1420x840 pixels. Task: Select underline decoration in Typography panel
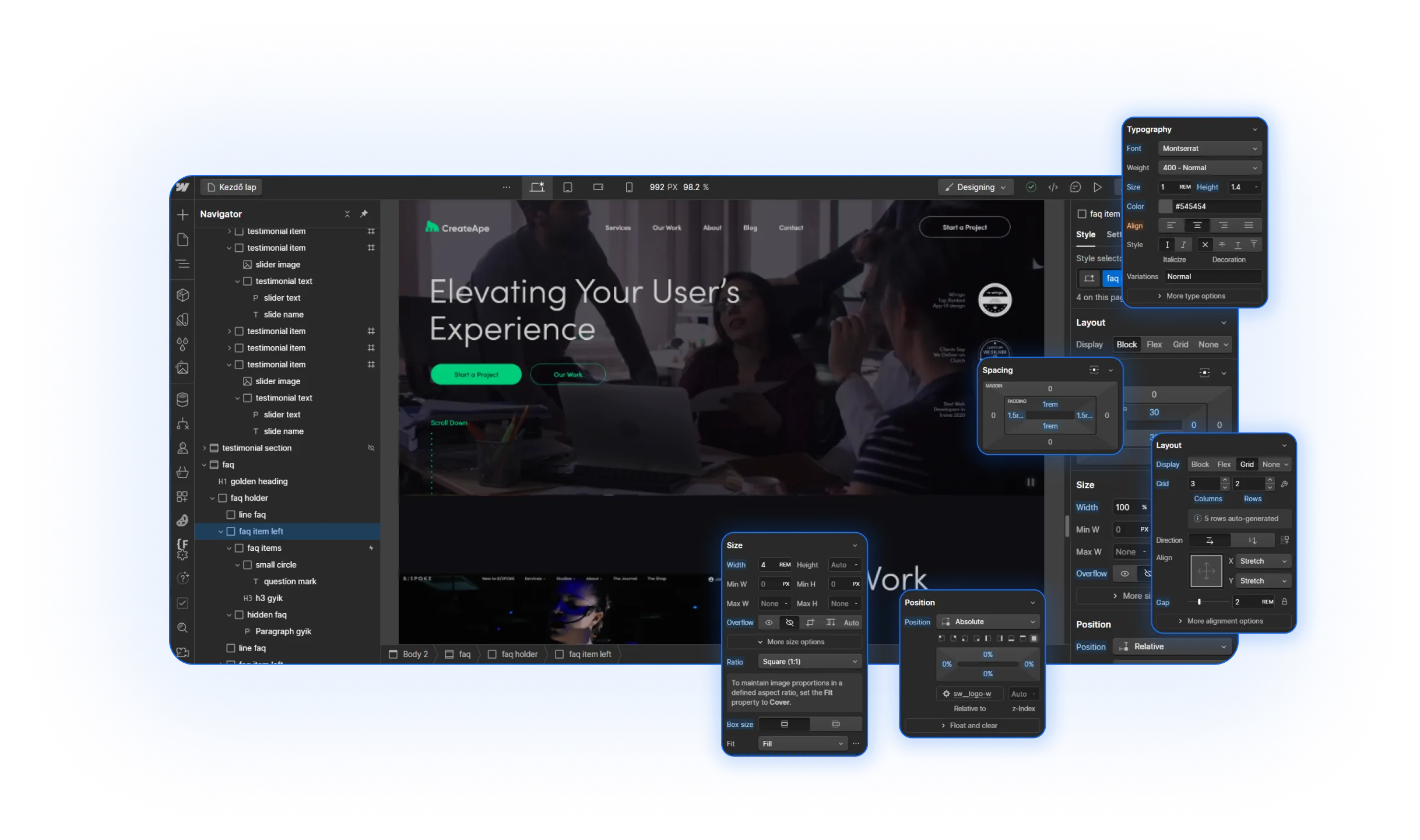pos(1238,245)
